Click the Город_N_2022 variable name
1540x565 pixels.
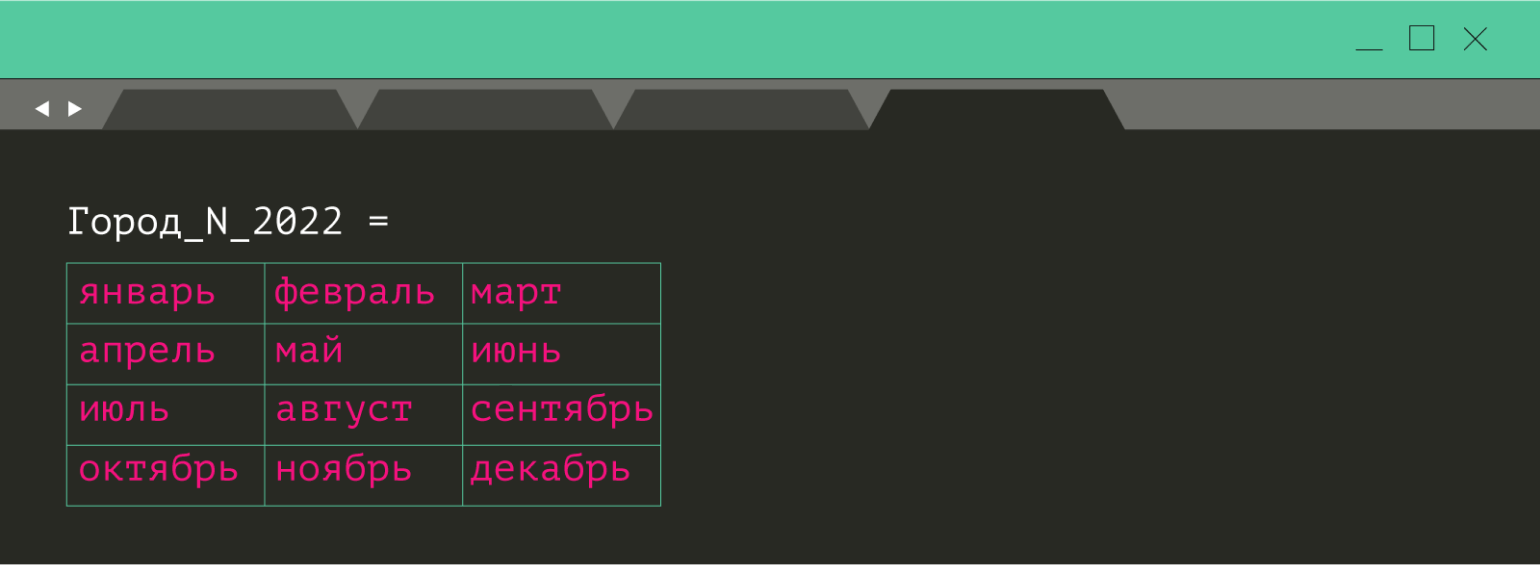click(205, 221)
